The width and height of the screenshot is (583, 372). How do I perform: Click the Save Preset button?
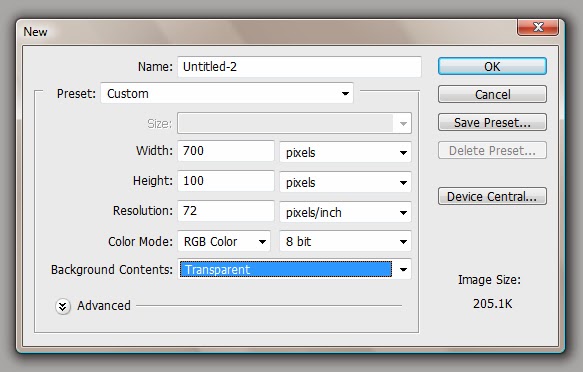tap(492, 122)
